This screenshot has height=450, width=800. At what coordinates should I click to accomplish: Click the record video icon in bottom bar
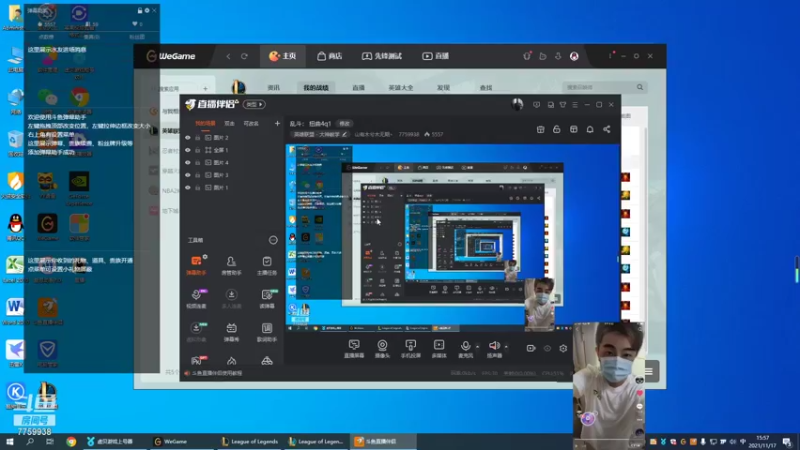531,348
